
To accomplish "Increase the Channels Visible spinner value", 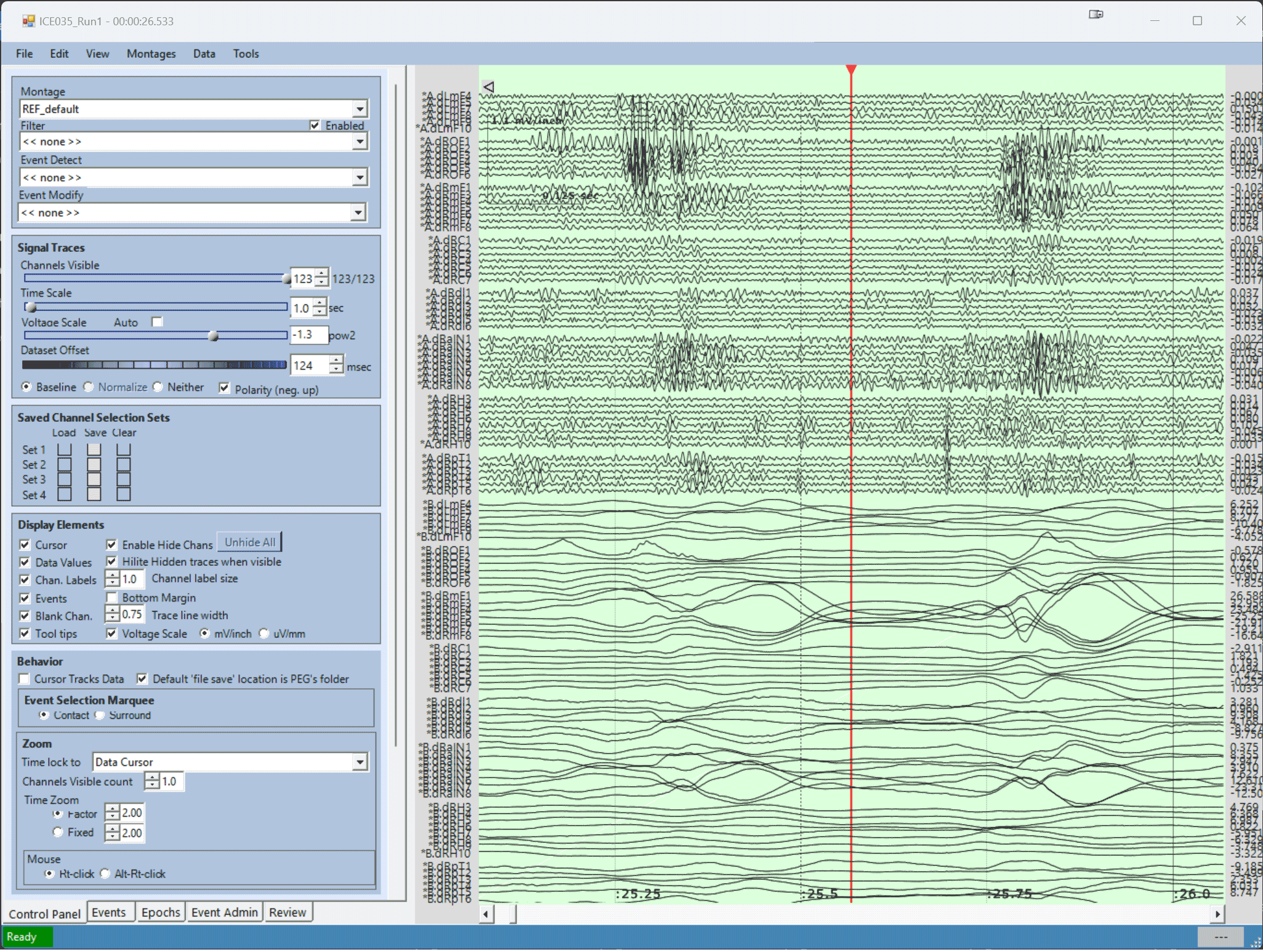I will pyautogui.click(x=321, y=274).
